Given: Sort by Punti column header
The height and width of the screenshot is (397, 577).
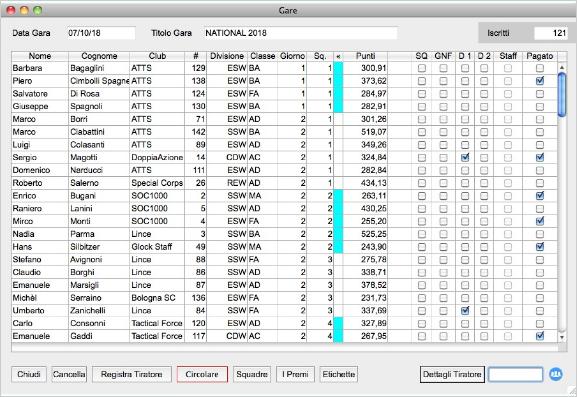Looking at the screenshot, I should 365,56.
